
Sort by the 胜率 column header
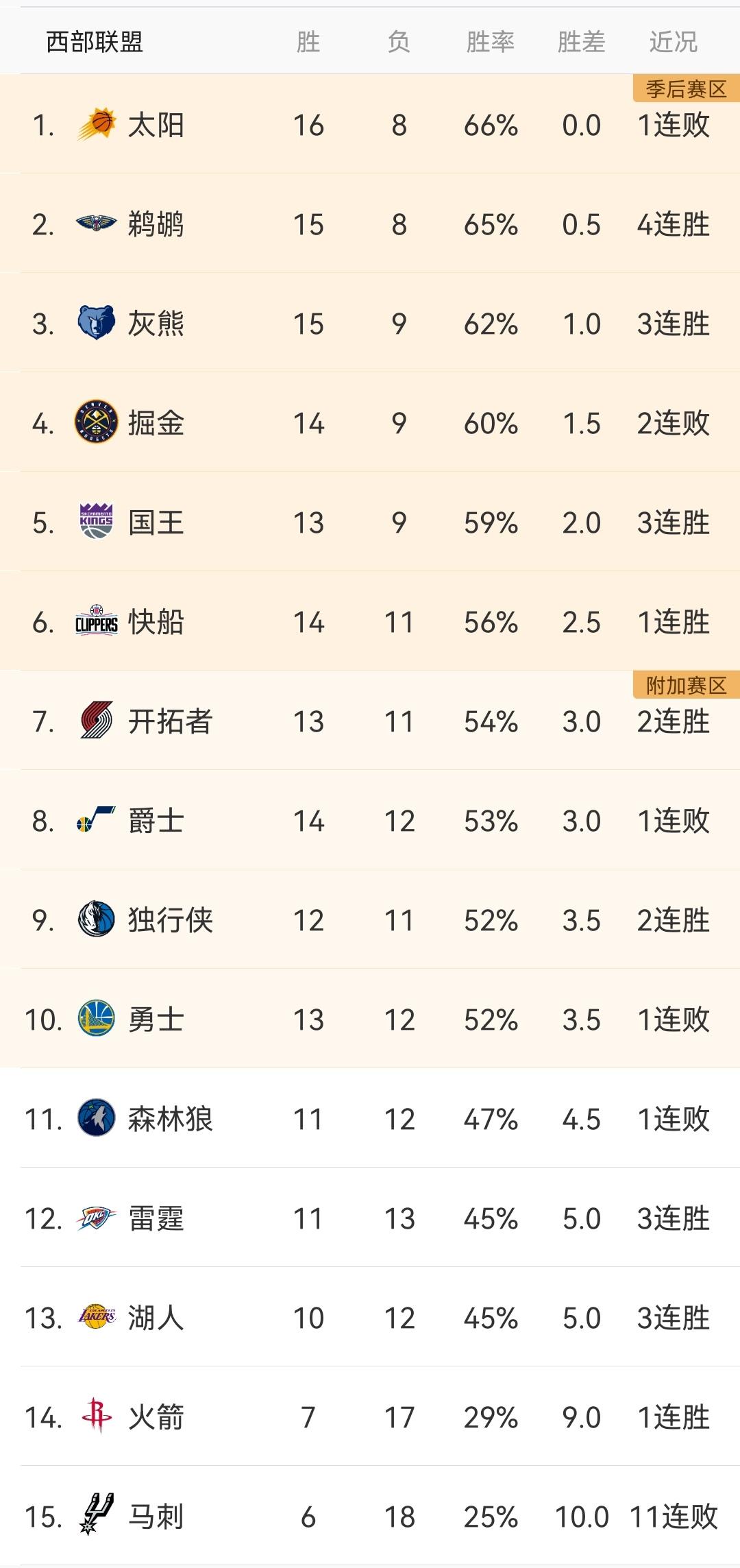click(x=491, y=43)
